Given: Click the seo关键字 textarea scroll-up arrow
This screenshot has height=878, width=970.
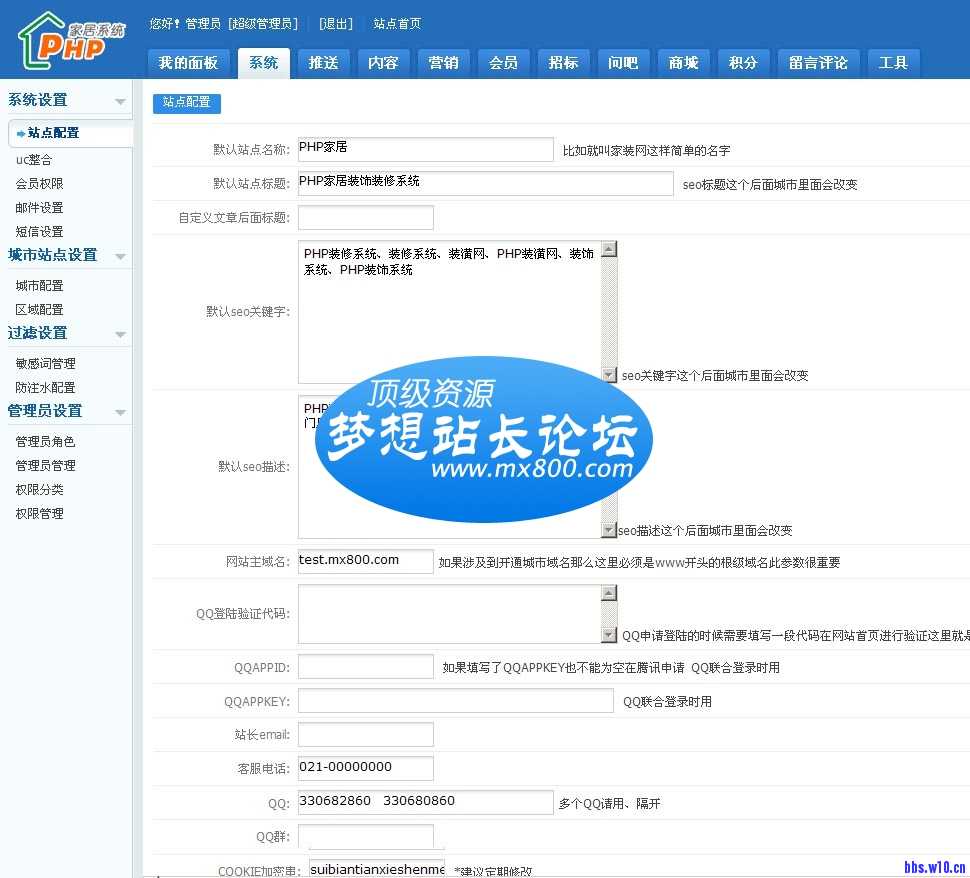Looking at the screenshot, I should pyautogui.click(x=609, y=249).
